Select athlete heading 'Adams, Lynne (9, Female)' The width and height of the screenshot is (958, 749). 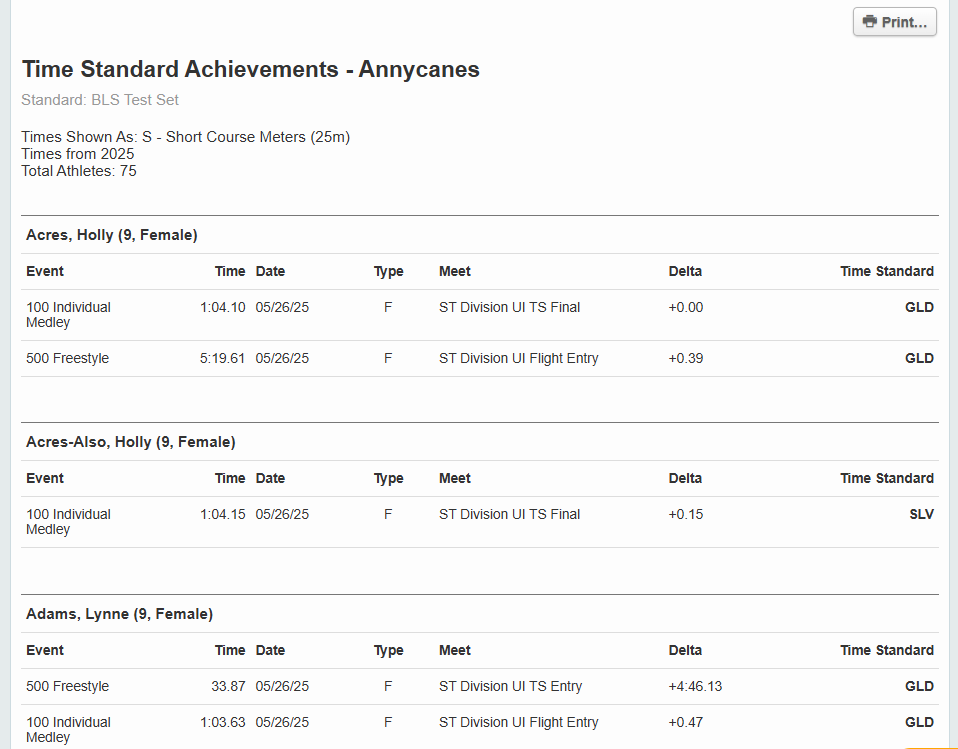[x=120, y=614]
